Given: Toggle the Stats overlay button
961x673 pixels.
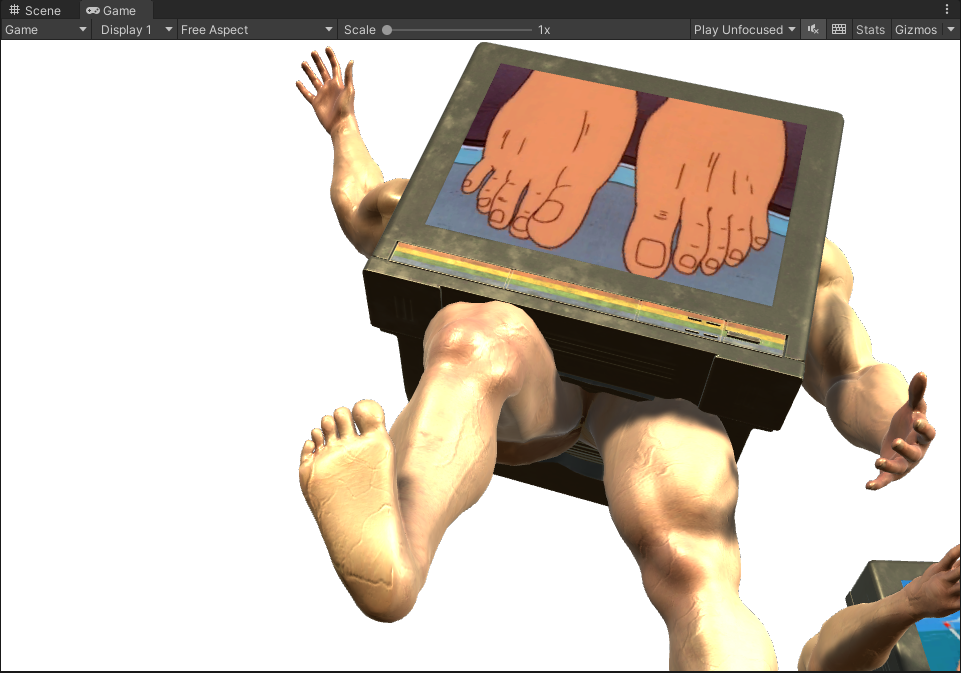Looking at the screenshot, I should point(870,30).
